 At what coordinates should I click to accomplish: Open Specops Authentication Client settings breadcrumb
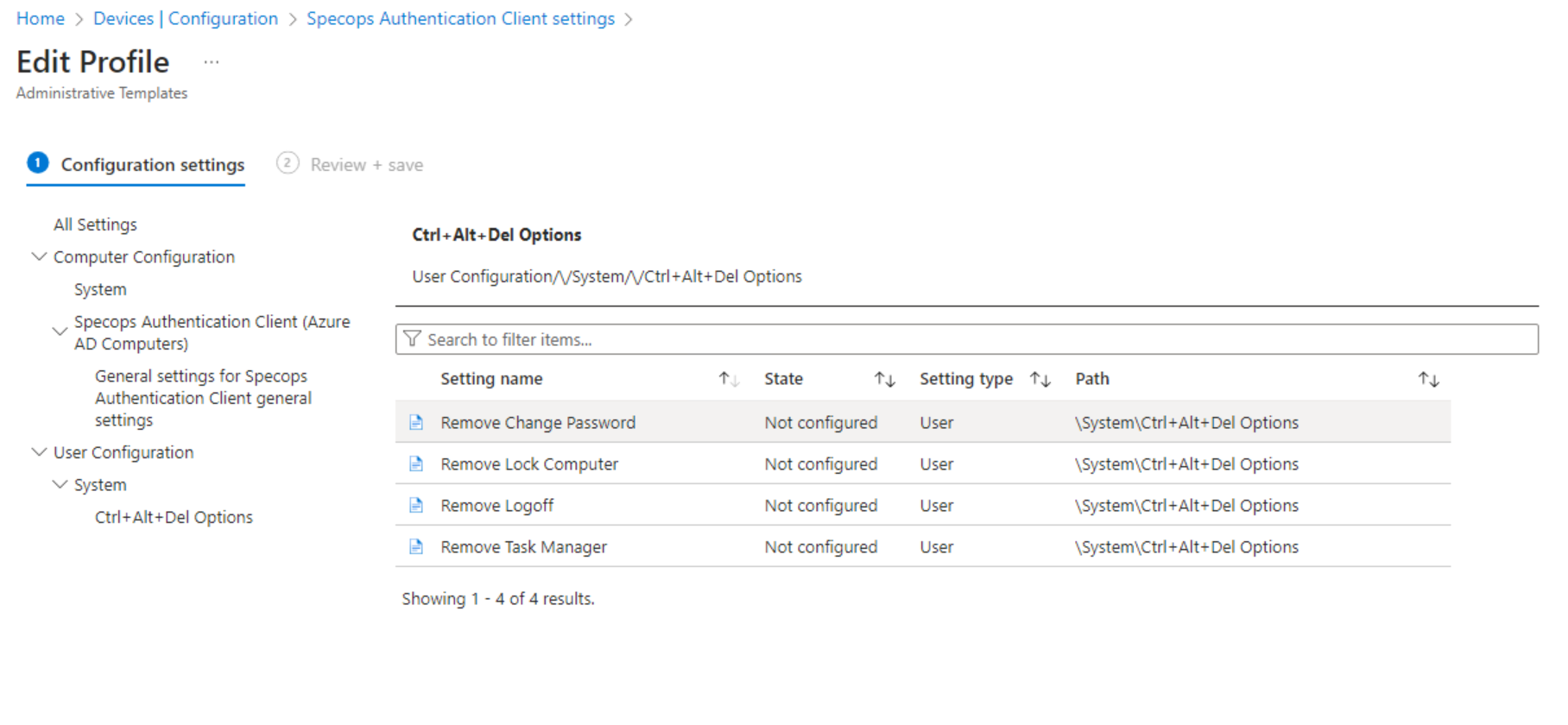461,18
